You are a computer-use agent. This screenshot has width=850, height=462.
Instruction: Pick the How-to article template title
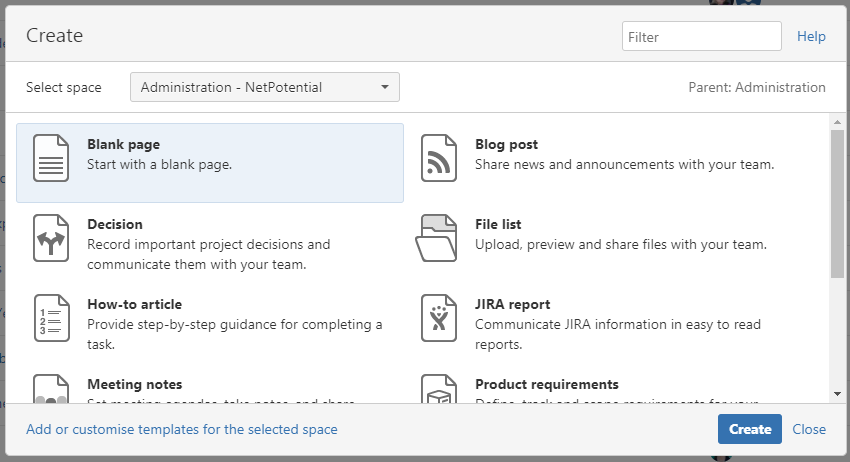click(x=134, y=305)
